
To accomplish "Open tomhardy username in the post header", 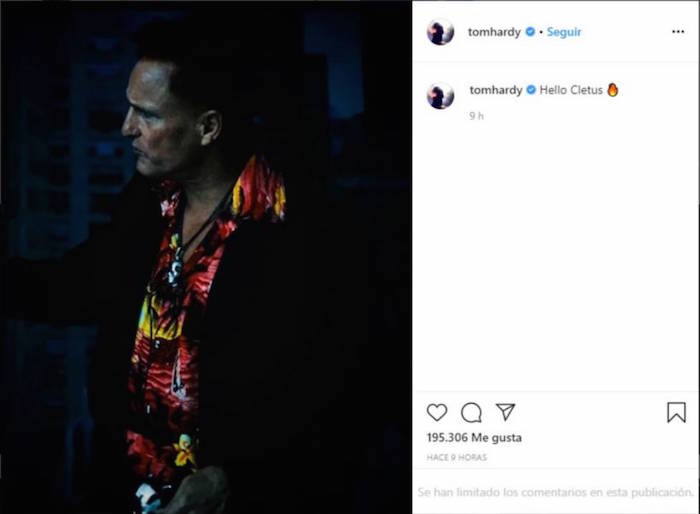I will (494, 32).
